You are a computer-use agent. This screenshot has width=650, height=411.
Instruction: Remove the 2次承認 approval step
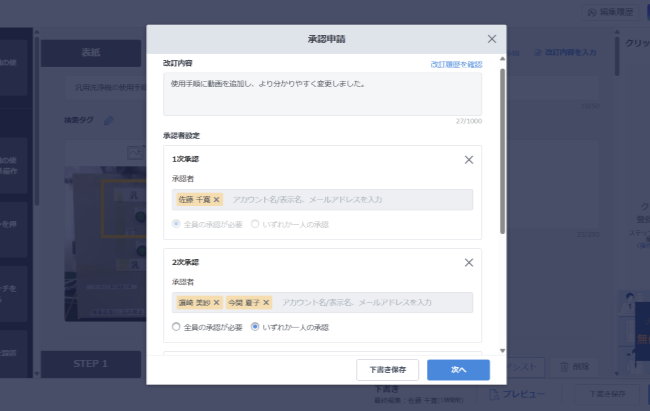point(469,263)
